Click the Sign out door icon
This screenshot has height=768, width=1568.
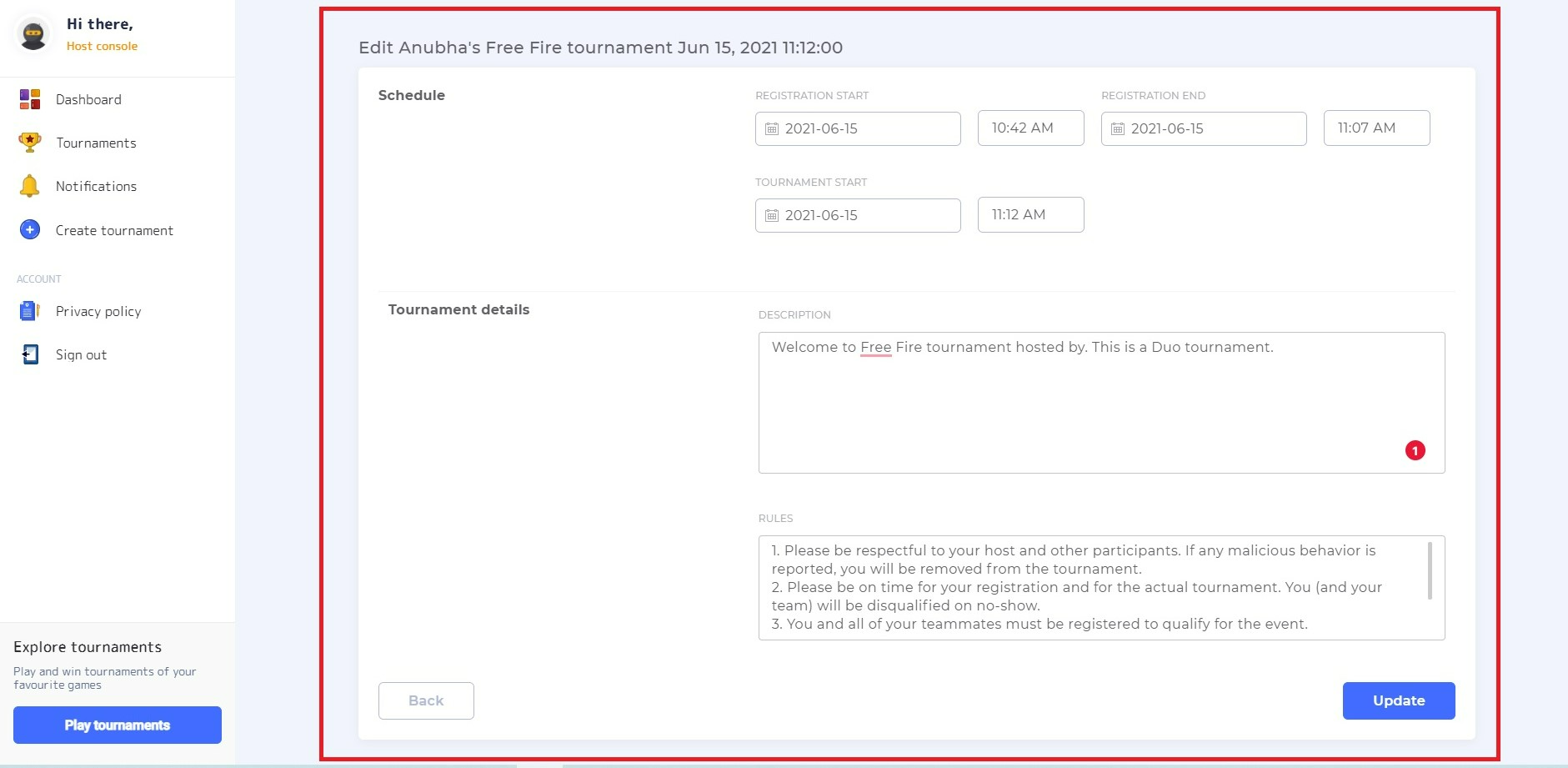[x=30, y=354]
